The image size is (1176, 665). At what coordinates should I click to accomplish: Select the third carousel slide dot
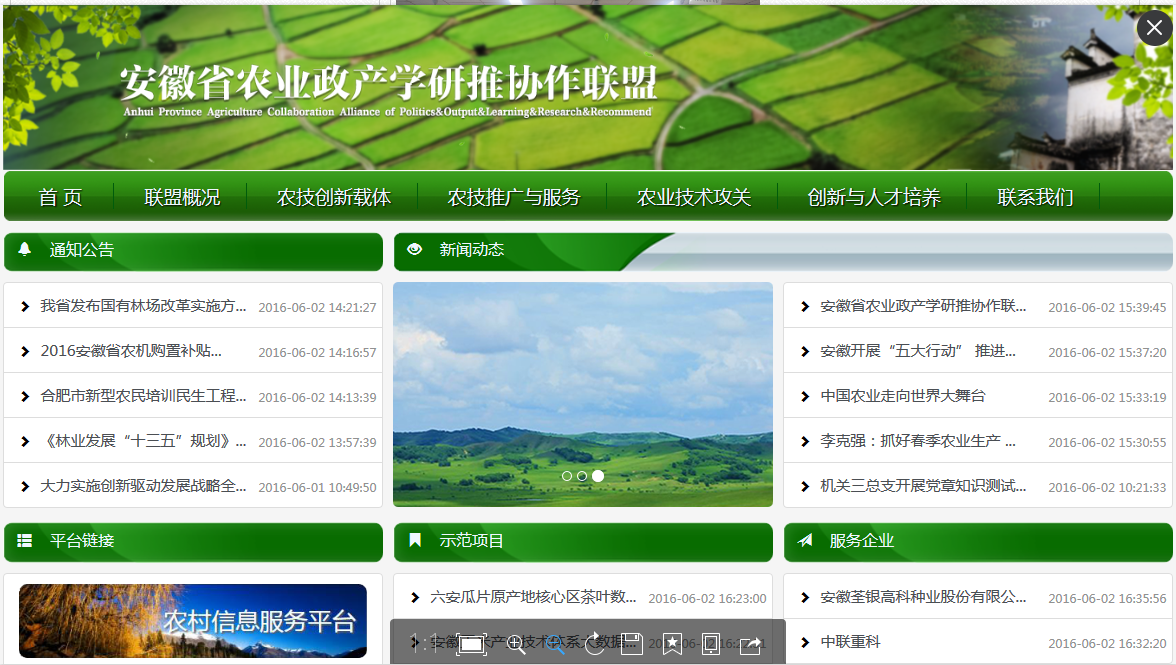click(x=598, y=476)
